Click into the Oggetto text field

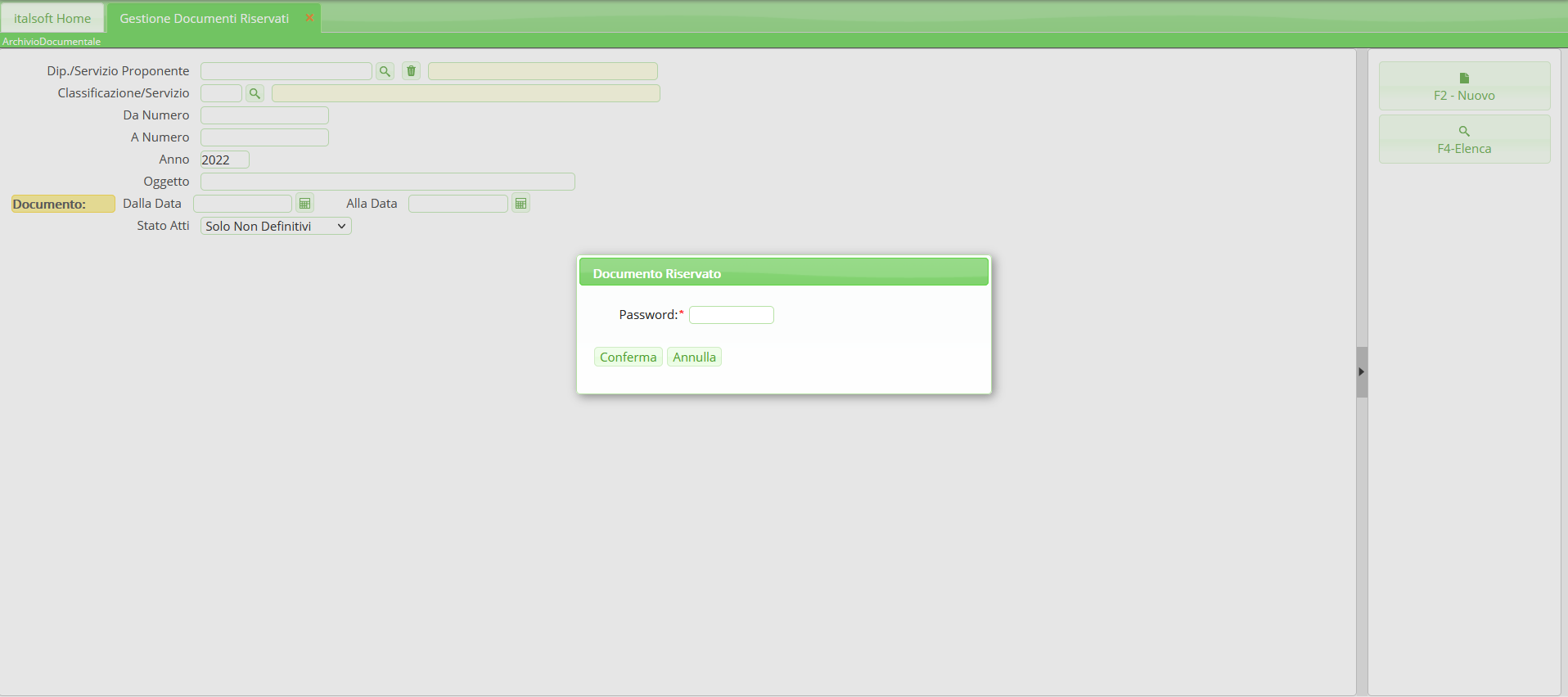click(x=387, y=182)
